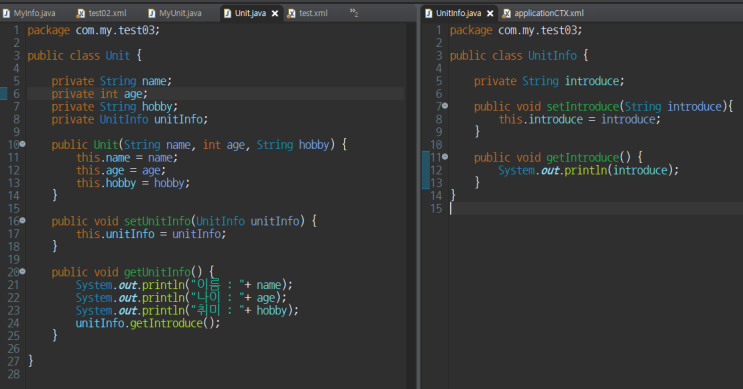Click 'this.introduce = introduce;' statement
This screenshot has width=743, height=389.
(580, 119)
